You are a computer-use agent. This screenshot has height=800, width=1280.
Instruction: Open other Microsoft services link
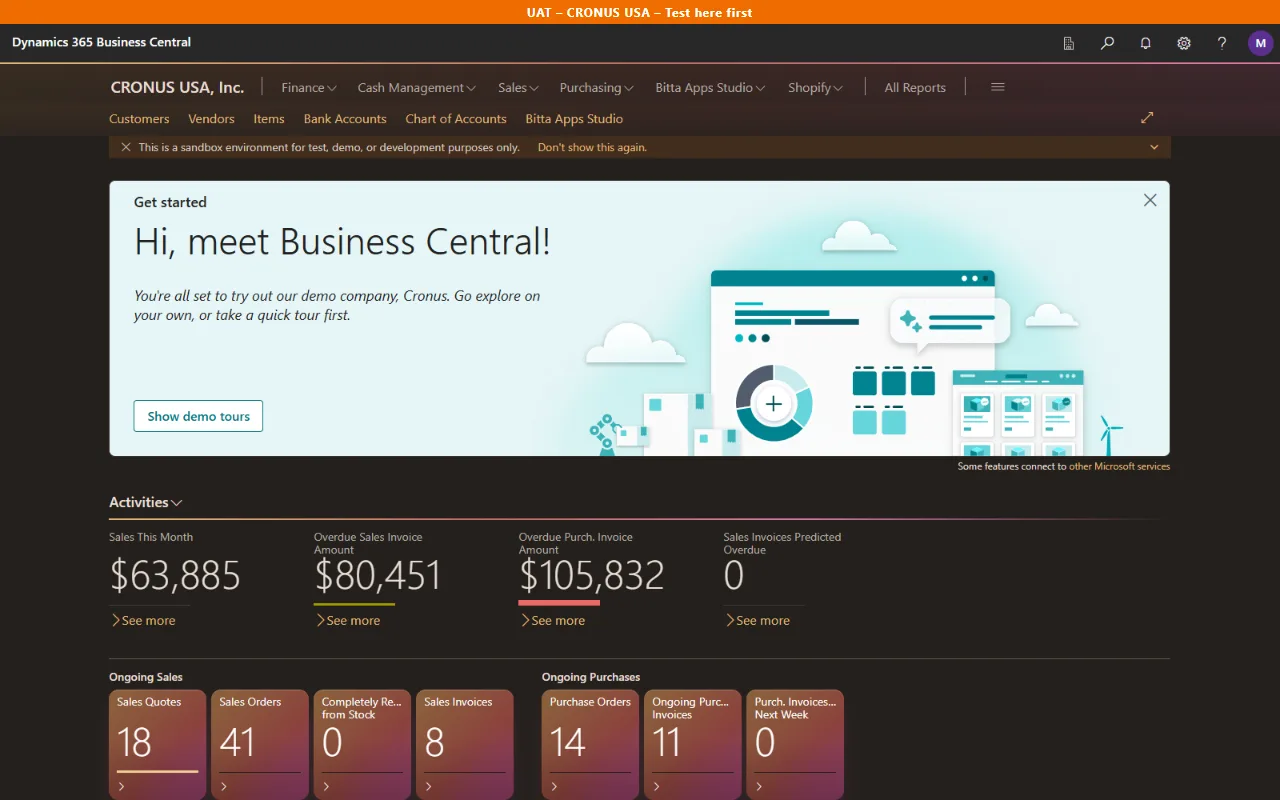tap(1119, 466)
